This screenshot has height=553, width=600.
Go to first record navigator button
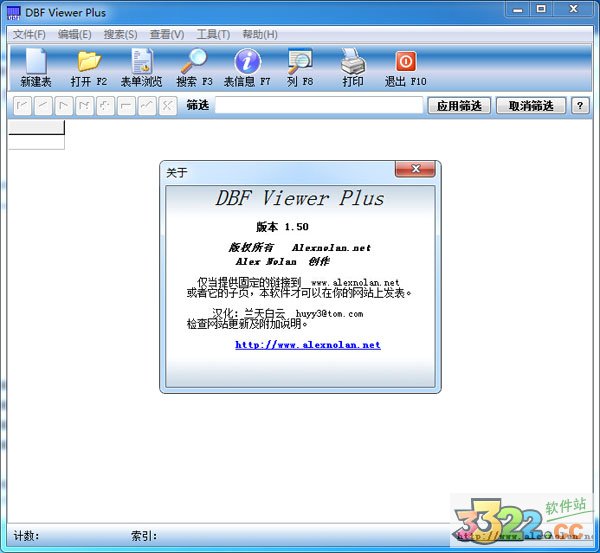pos(22,106)
